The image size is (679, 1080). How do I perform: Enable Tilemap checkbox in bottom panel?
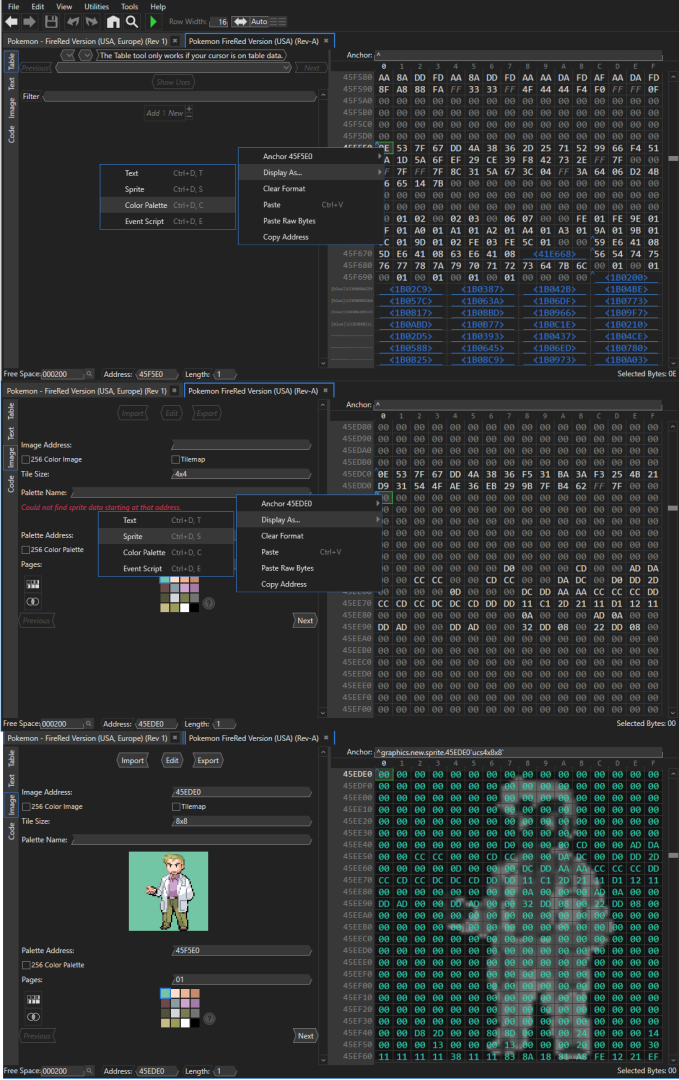(x=176, y=807)
